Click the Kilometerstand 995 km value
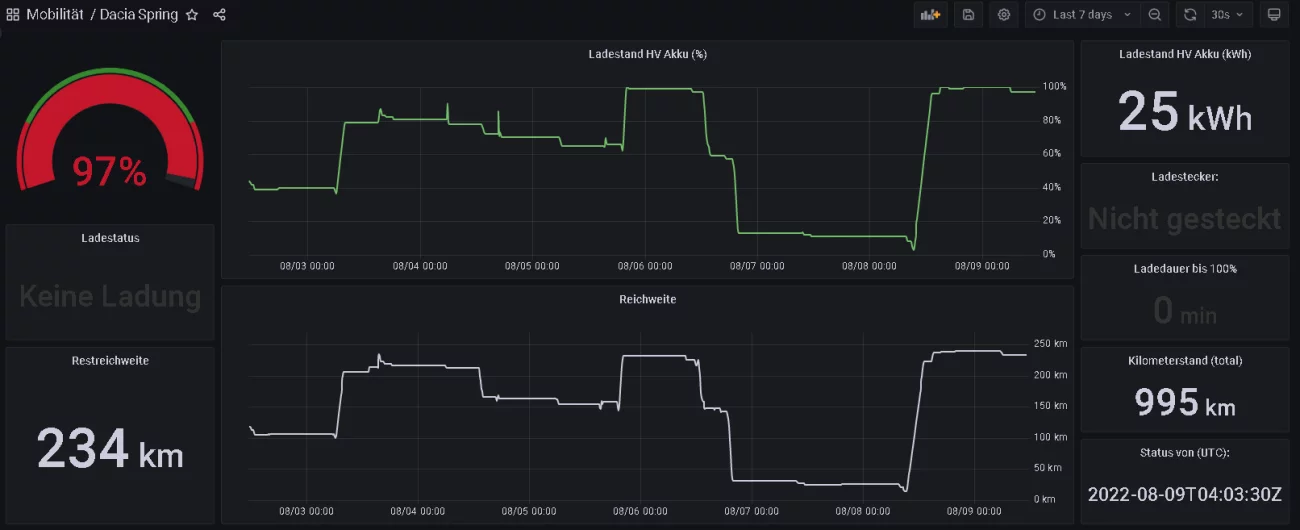The height and width of the screenshot is (530, 1300). coord(1185,403)
